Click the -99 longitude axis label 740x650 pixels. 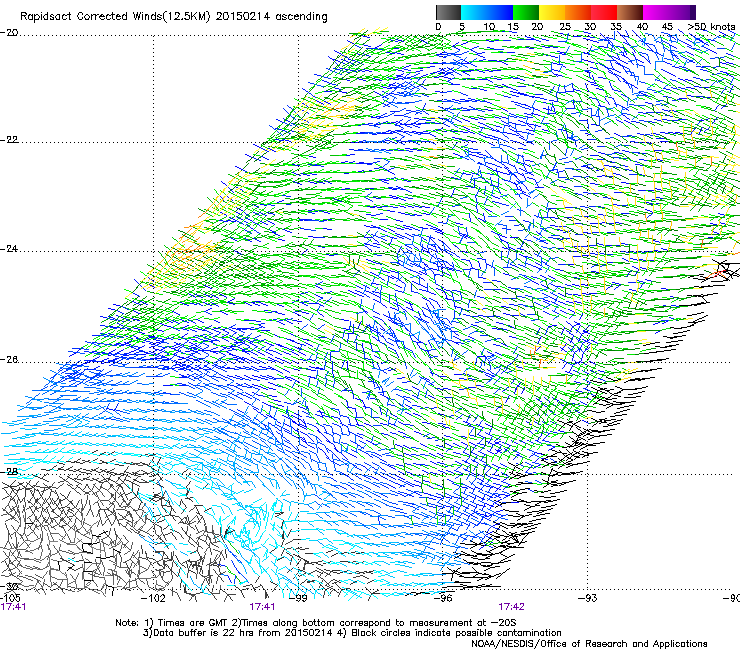tap(298, 598)
